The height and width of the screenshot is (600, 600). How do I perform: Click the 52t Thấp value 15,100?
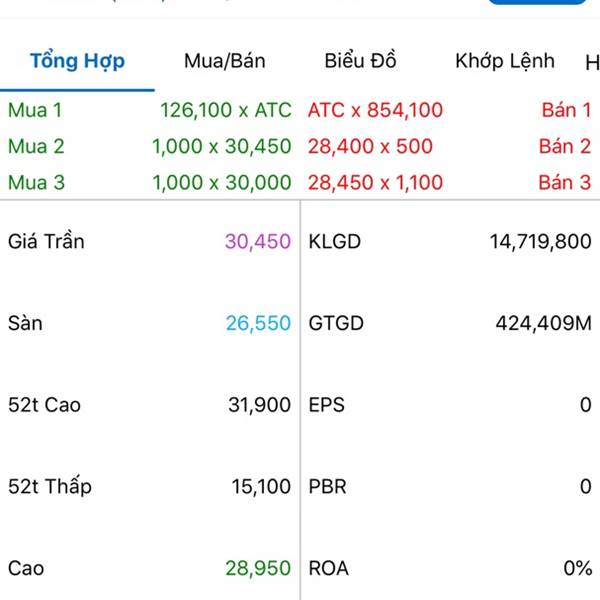click(x=258, y=487)
